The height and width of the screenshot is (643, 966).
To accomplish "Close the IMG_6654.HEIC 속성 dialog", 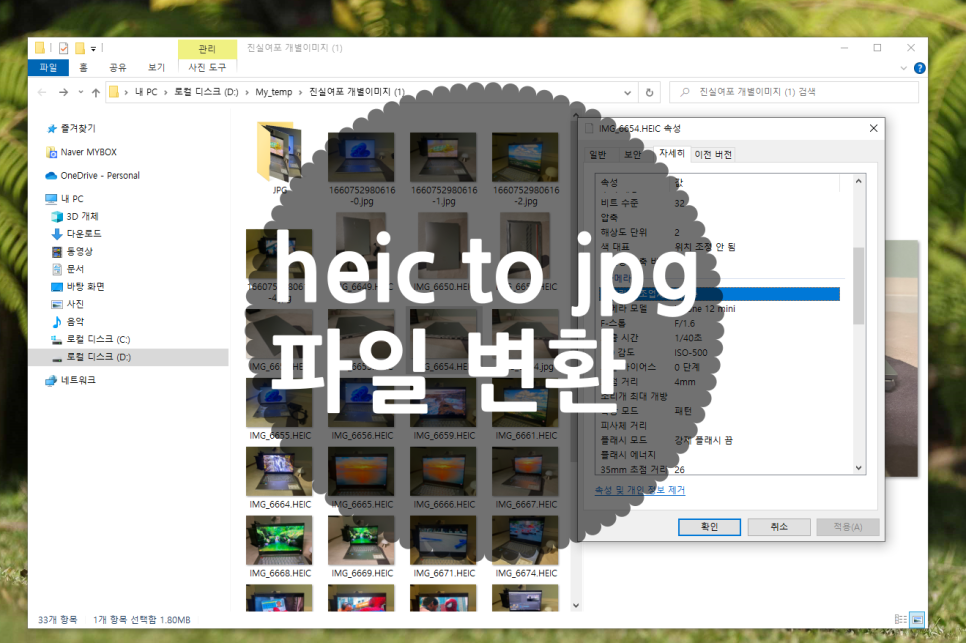I will click(x=874, y=128).
